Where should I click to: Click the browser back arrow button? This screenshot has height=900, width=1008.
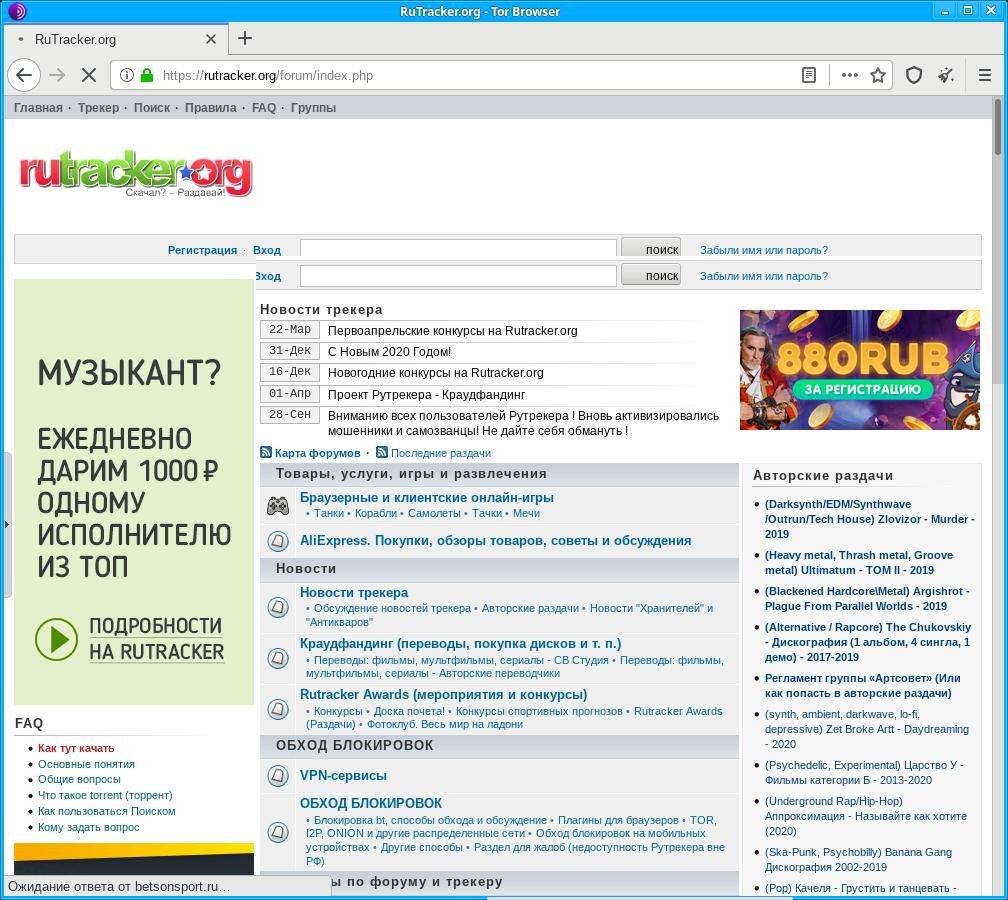click(24, 75)
